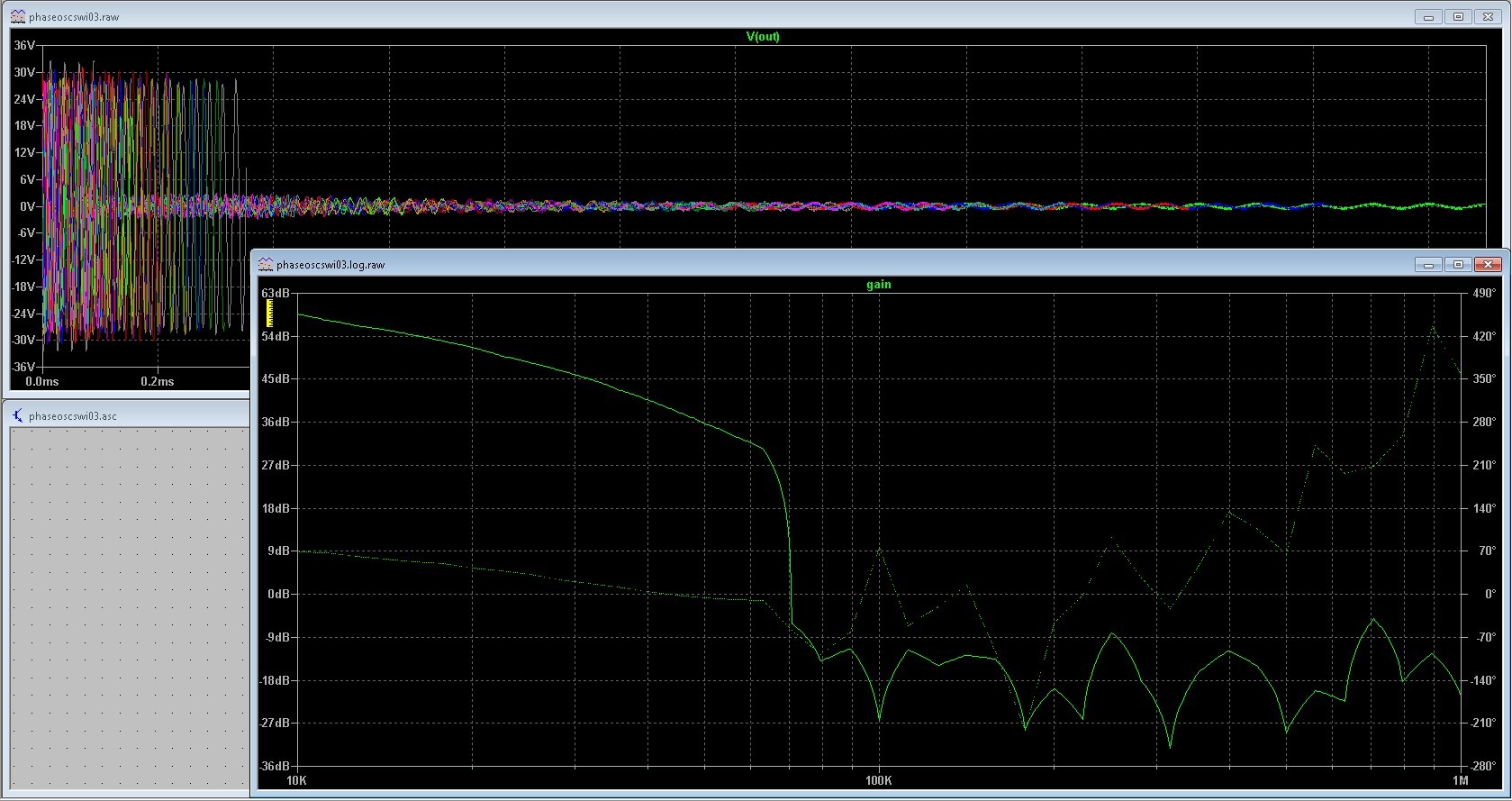This screenshot has height=801, width=1512.
Task: Click the 54dB gain axis label
Action: click(x=276, y=336)
